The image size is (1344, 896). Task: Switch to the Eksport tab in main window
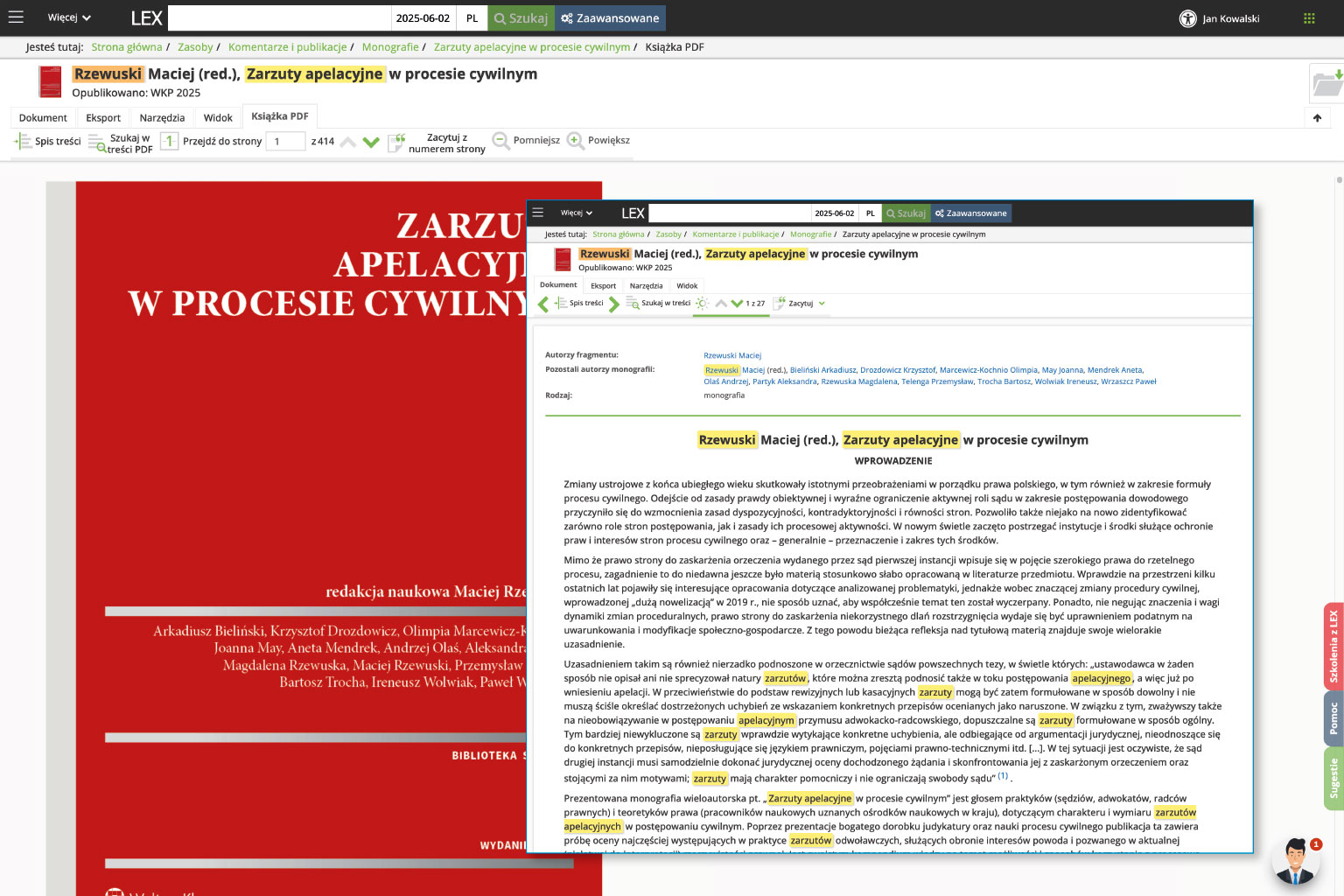103,118
